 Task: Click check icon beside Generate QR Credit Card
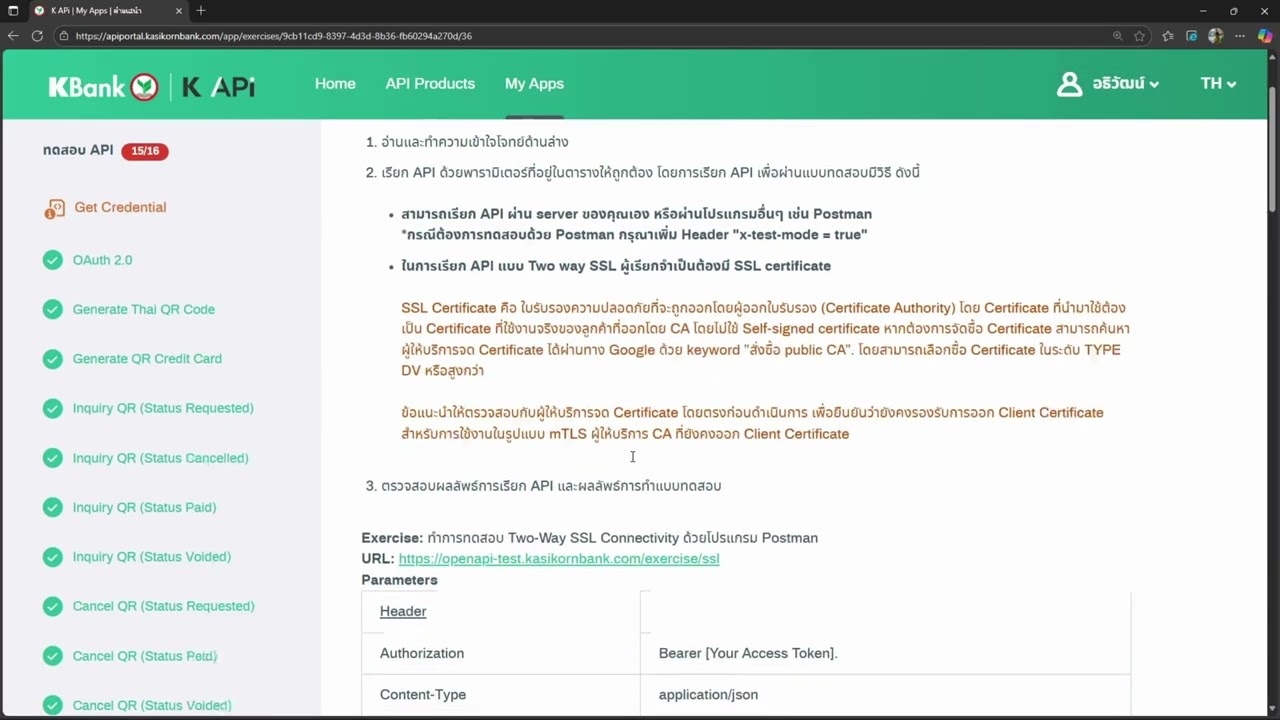[x=53, y=359]
